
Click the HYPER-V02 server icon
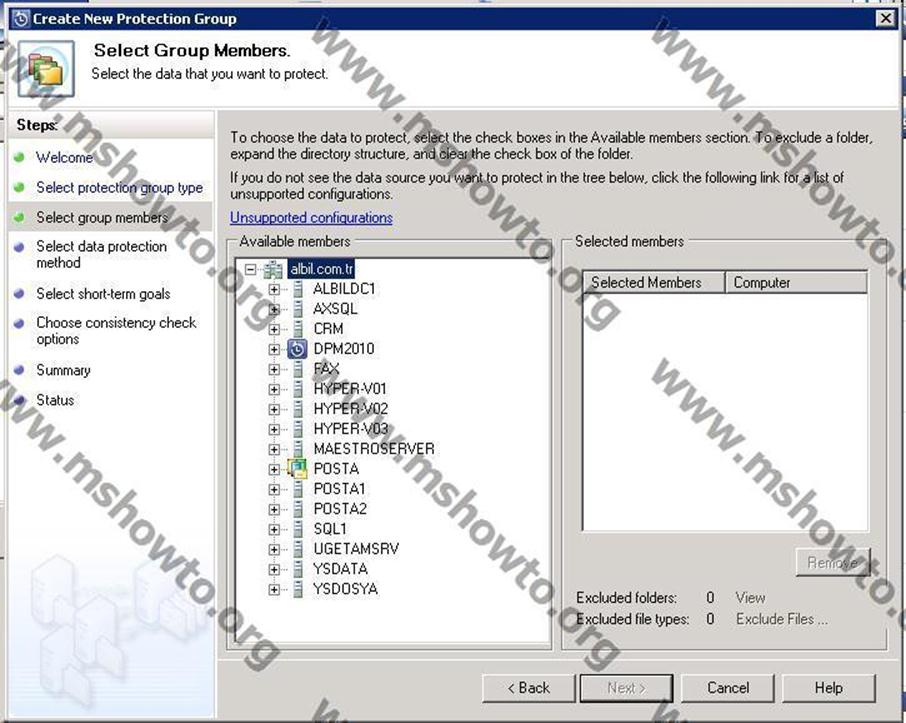(x=298, y=409)
